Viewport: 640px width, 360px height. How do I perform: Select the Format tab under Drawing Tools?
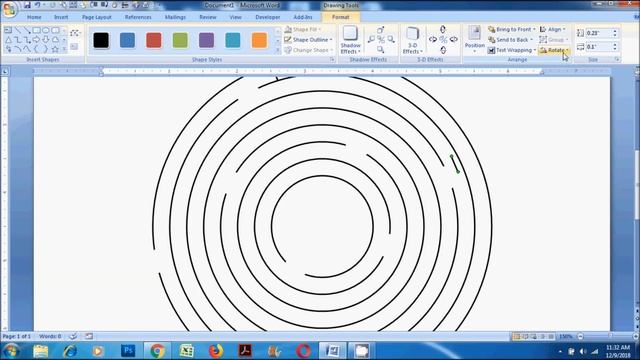point(340,17)
